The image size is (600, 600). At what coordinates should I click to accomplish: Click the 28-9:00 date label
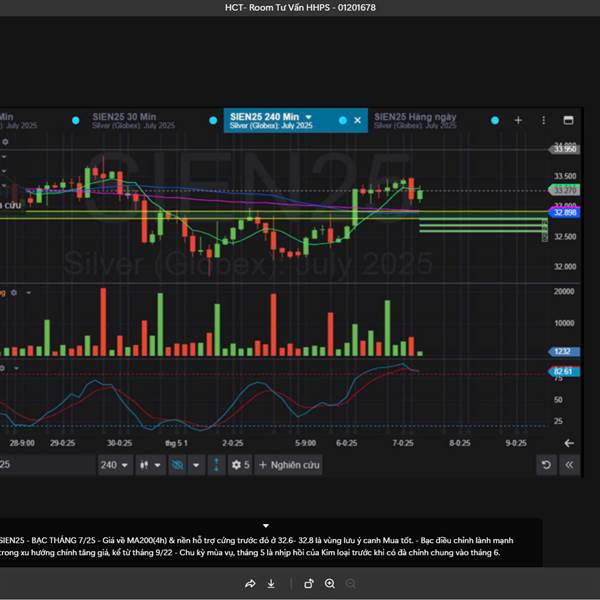tap(22, 443)
